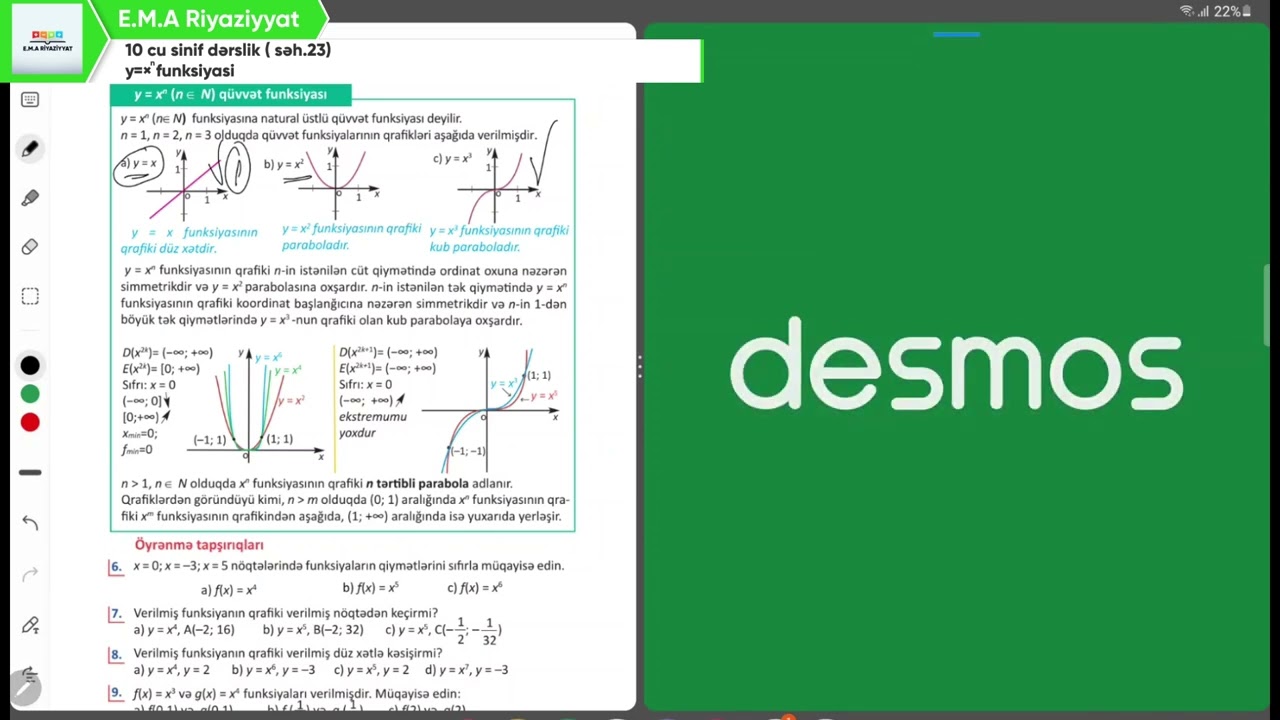Open the pen-with-text handwriting tool
The image size is (1280, 720).
[x=30, y=626]
